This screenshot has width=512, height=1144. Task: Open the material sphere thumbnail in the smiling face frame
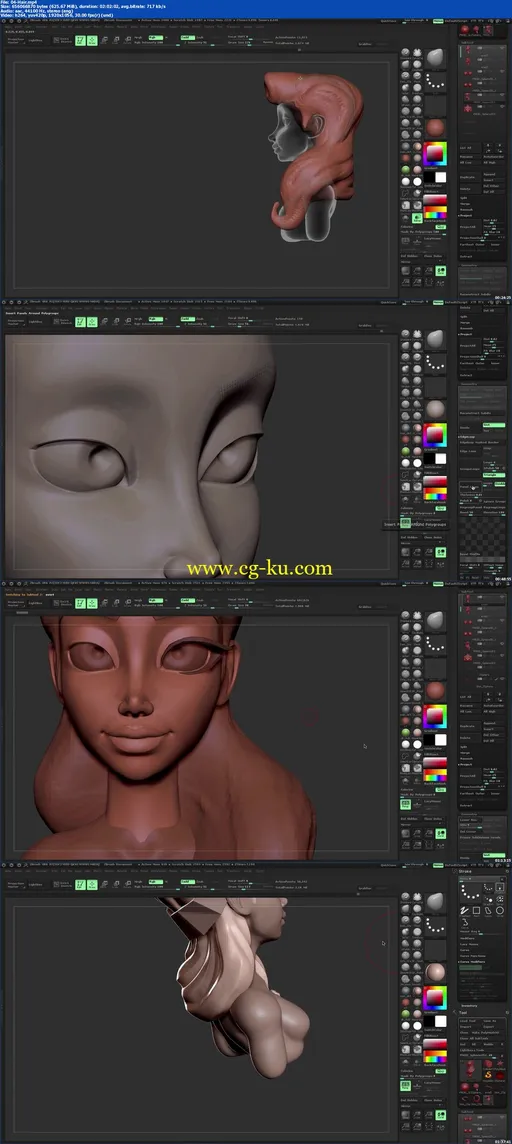[435, 691]
